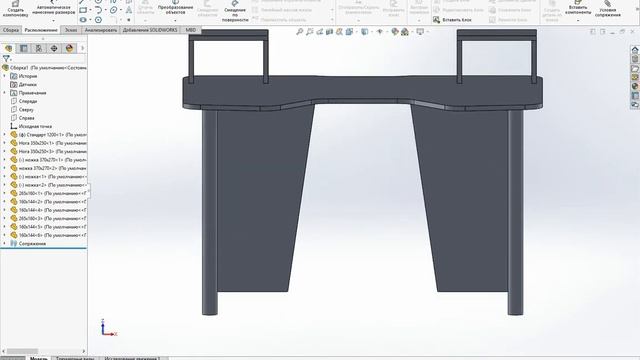Click the desk tabletop in the viewport
Screen dimensions: 640x360
coord(362,90)
